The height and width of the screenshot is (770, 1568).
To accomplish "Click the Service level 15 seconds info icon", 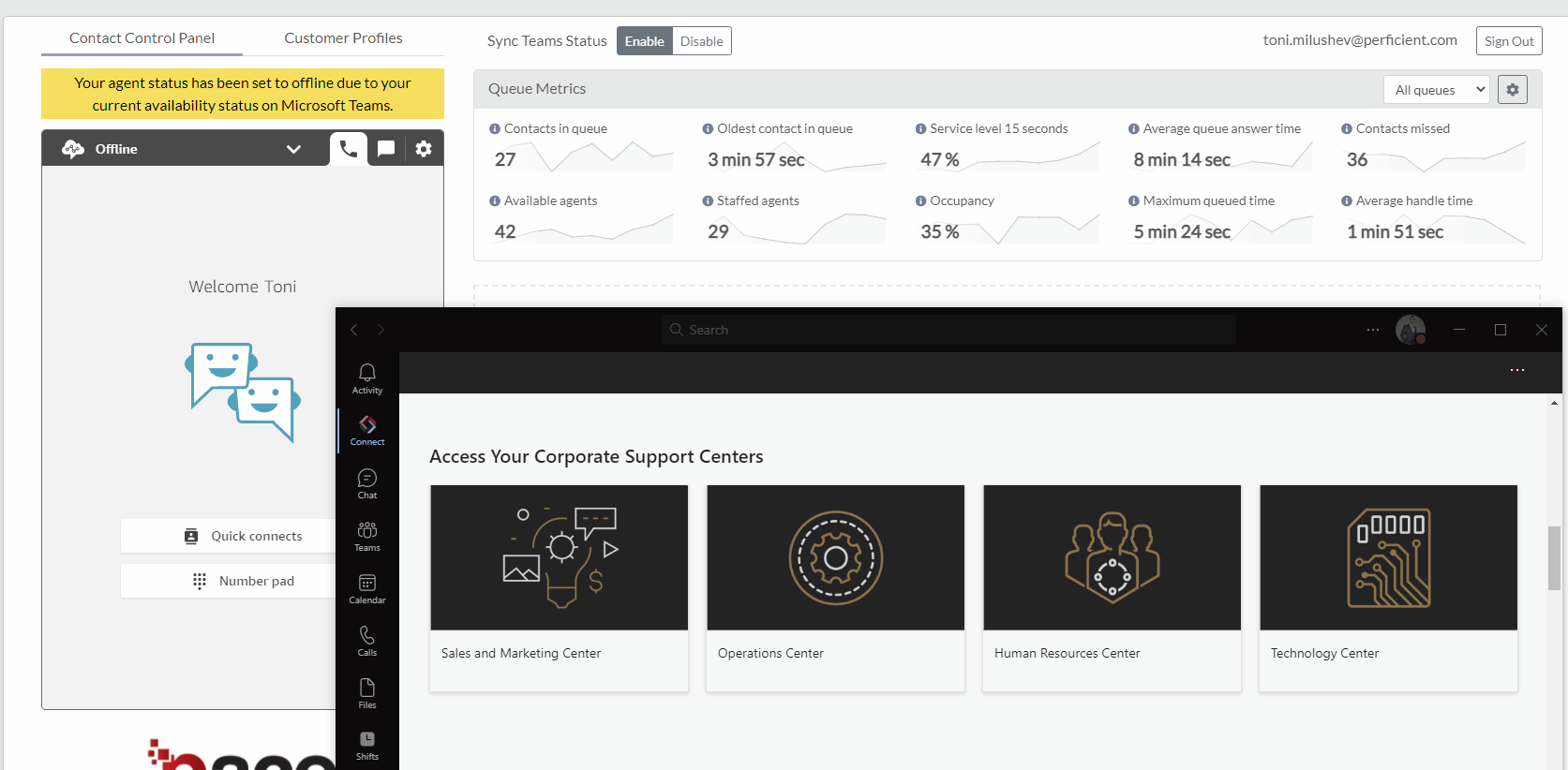I will coord(920,129).
